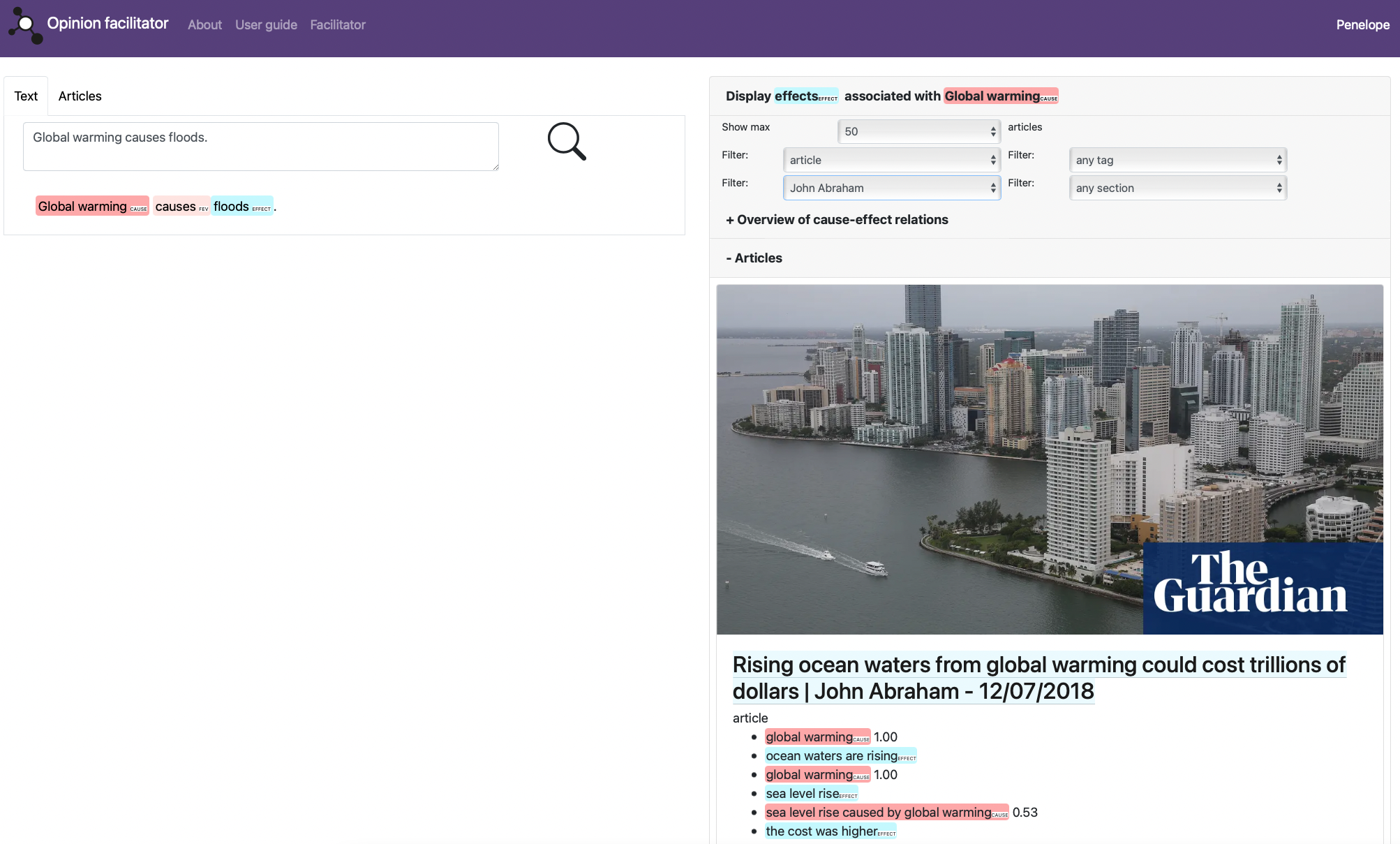Open the 'any tag' filter dropdown

(1178, 160)
